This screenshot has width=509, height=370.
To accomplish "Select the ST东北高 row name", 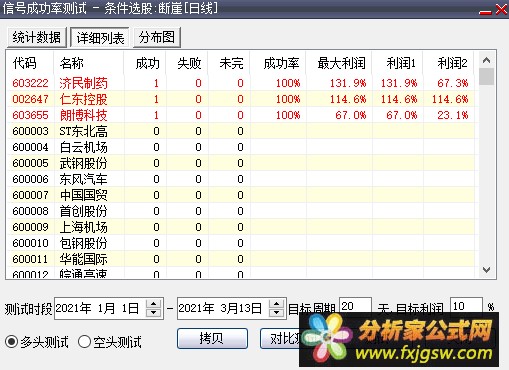I will pyautogui.click(x=83, y=131).
